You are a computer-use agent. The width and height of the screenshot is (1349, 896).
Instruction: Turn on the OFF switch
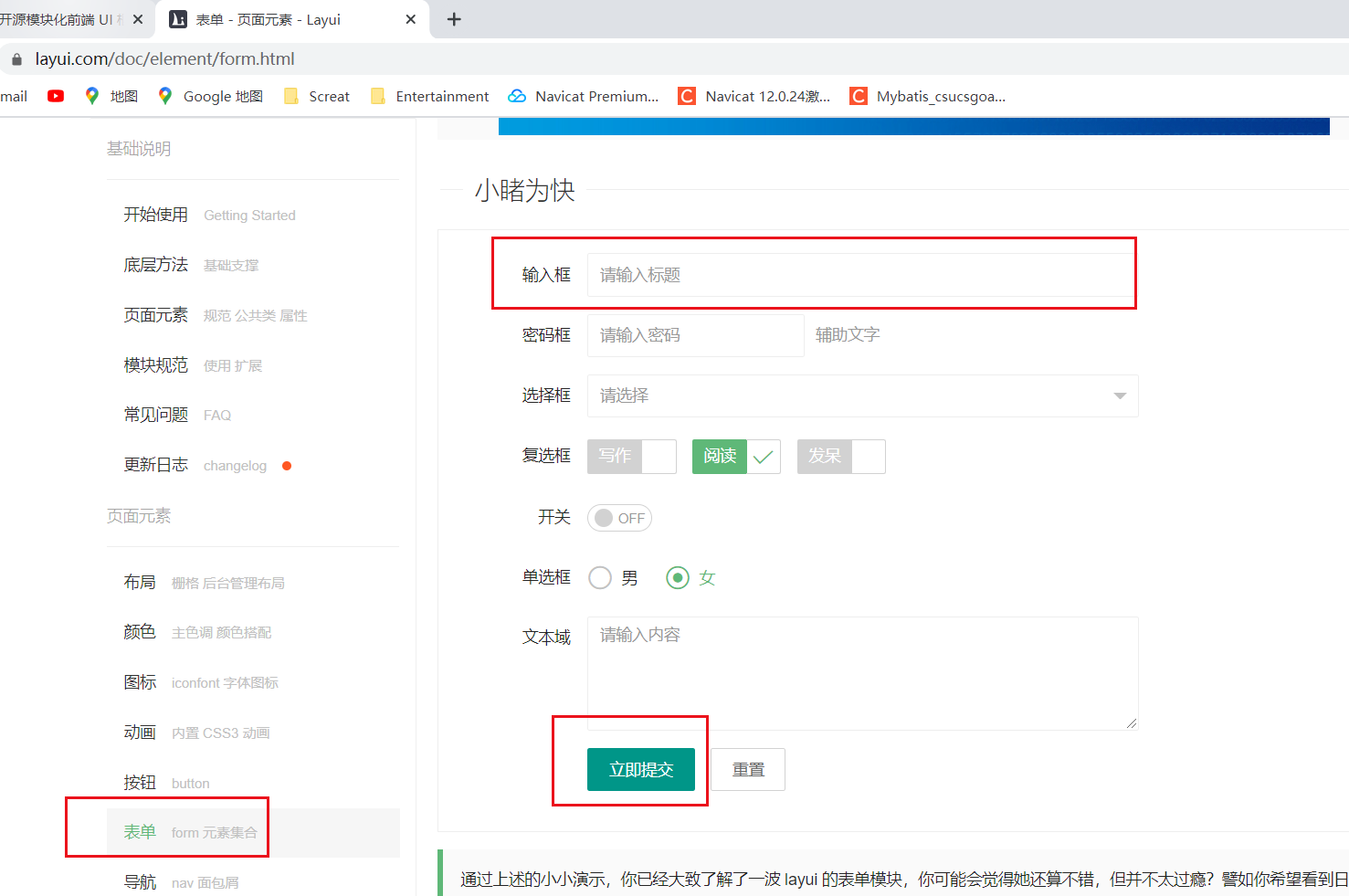click(619, 518)
